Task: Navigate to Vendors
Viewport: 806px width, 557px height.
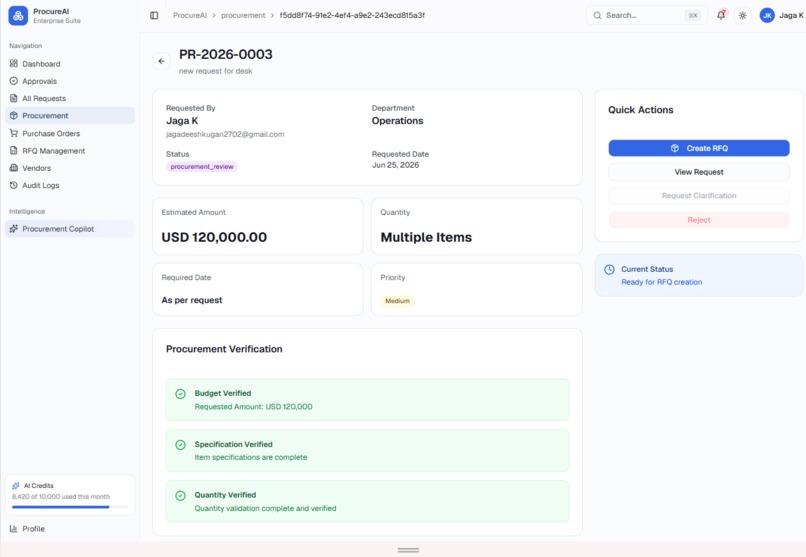Action: tap(70, 168)
